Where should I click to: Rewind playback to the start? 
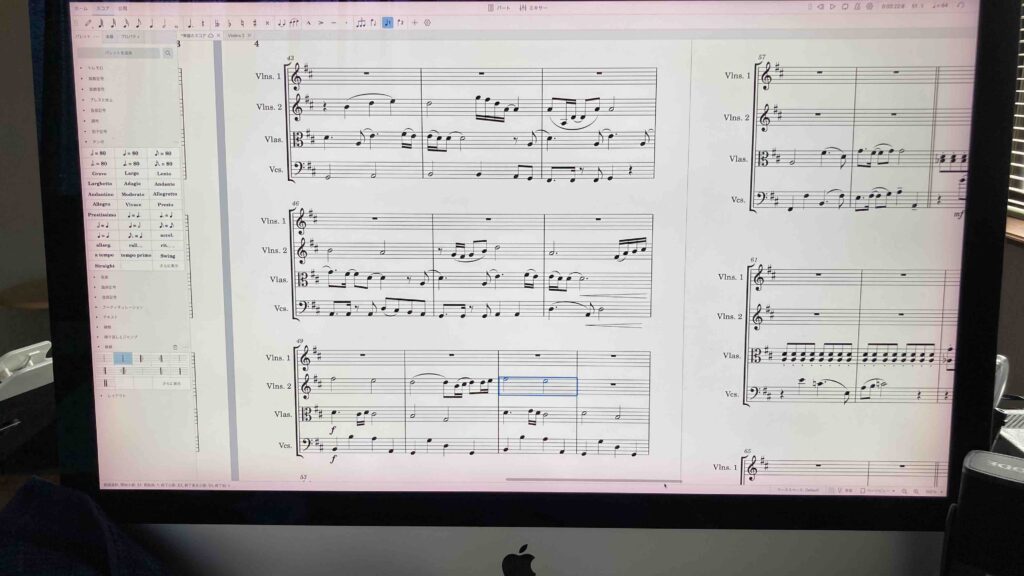point(821,7)
